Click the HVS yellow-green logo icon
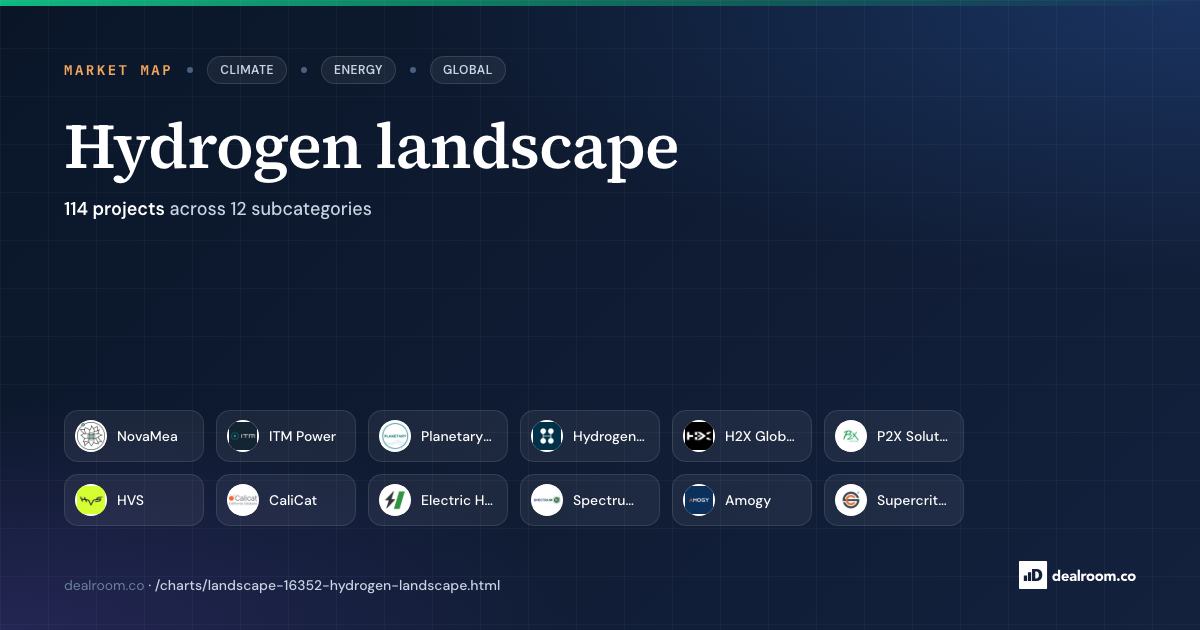Screen dimensions: 1200x630 (x=91, y=500)
